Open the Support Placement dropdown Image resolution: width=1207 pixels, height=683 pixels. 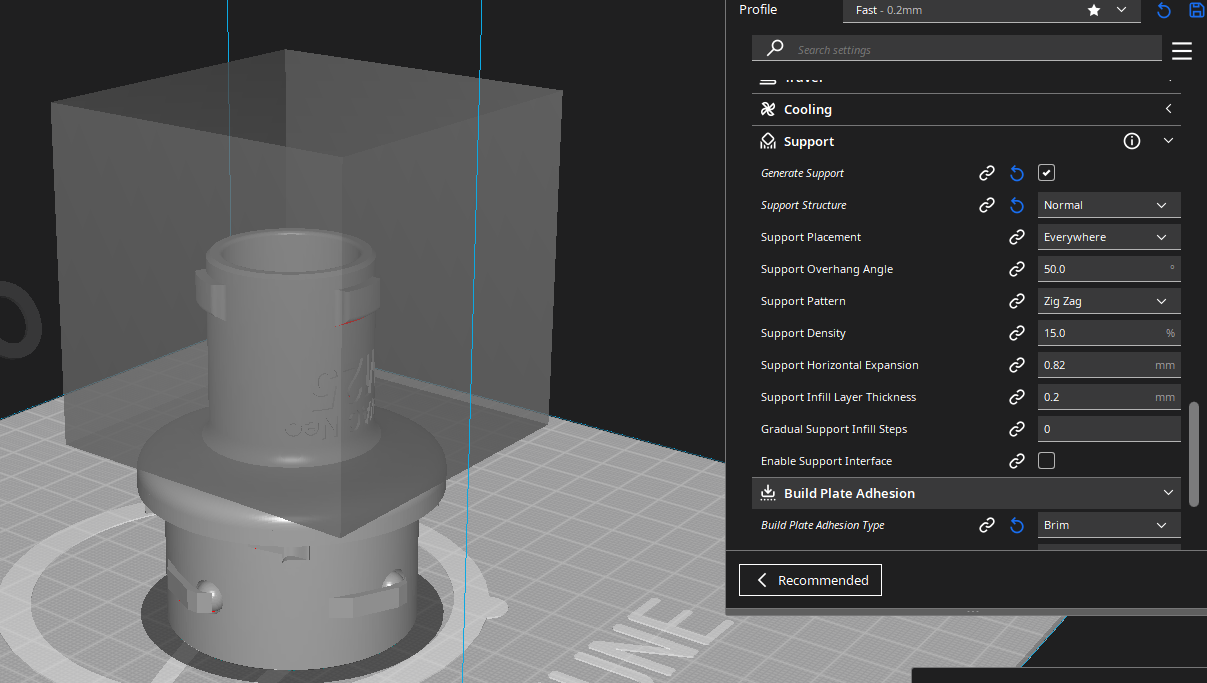pos(1108,237)
